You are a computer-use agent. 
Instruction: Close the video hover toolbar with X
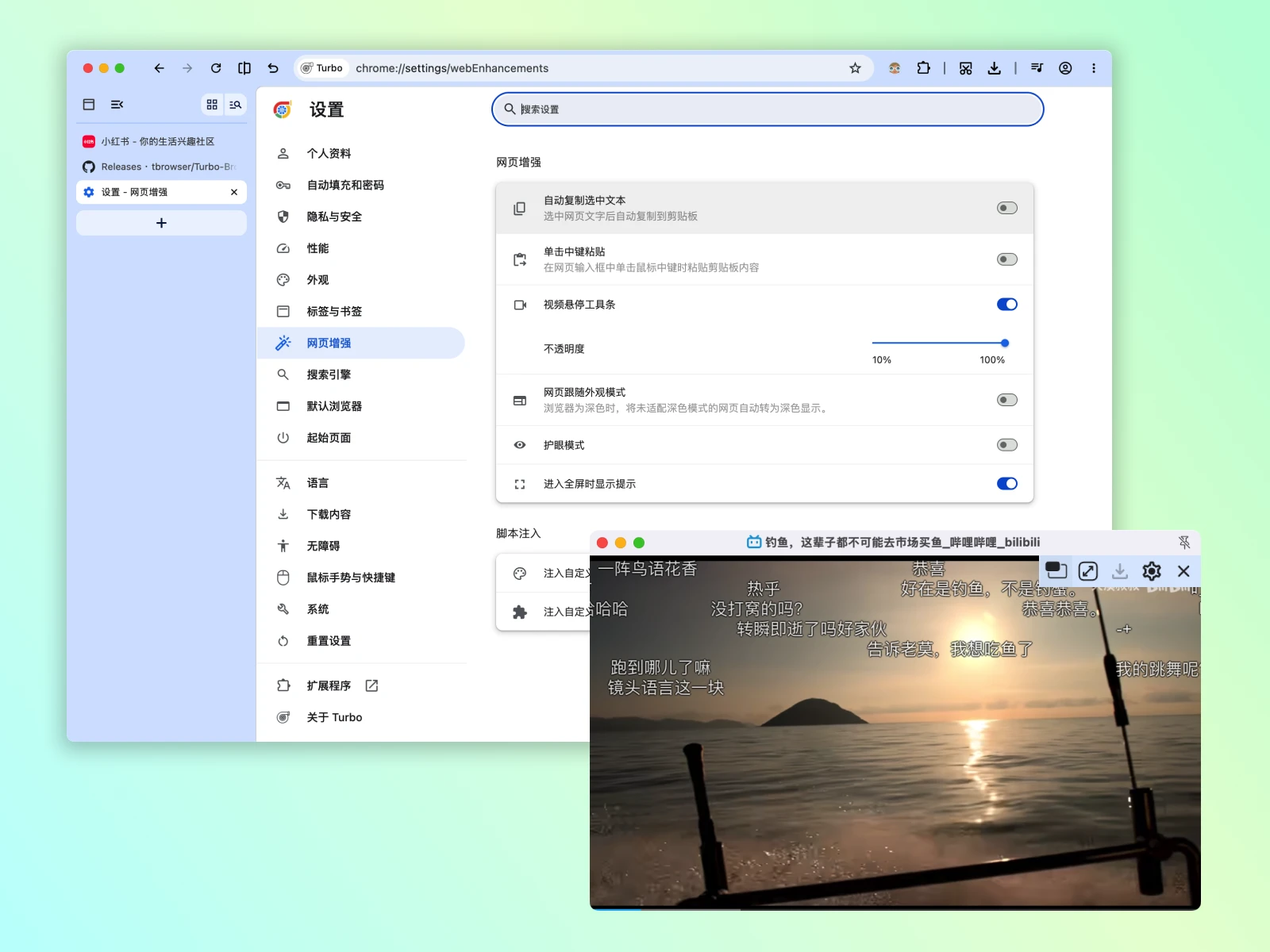coord(1183,570)
